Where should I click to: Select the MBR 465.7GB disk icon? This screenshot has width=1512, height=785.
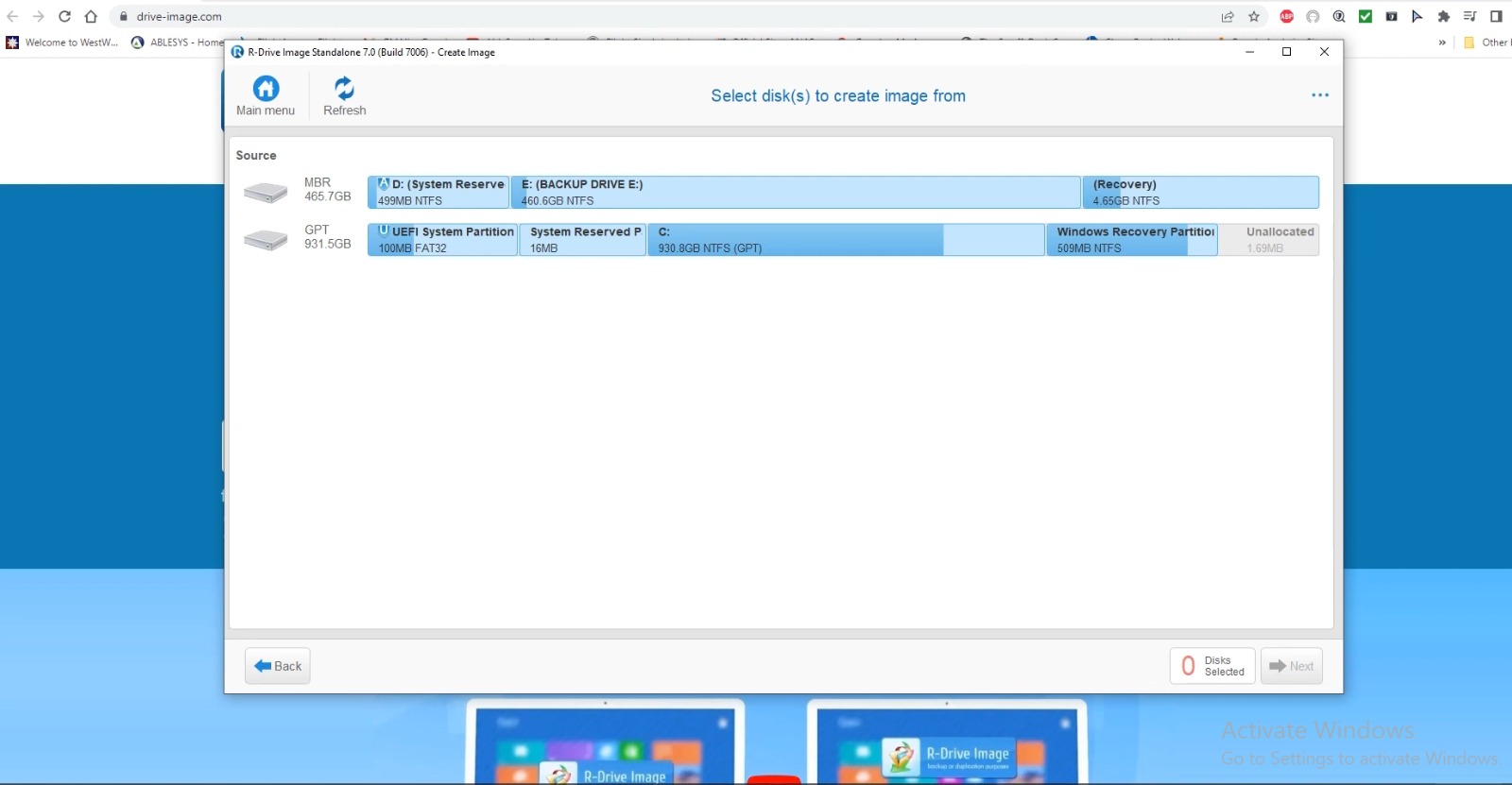tap(266, 193)
